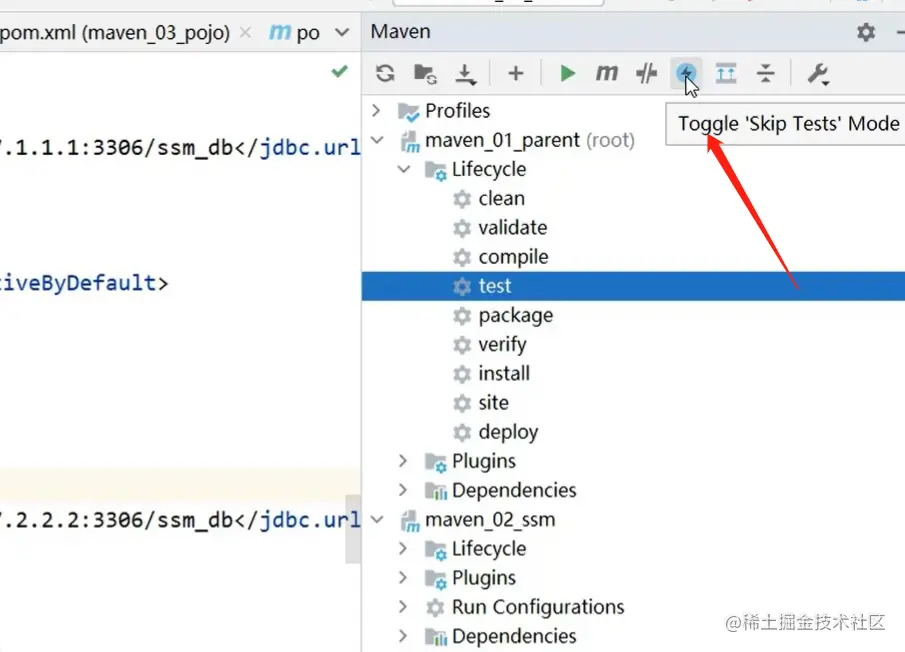The width and height of the screenshot is (905, 652).
Task: Switch to pom.xml (maven_03_pojo) tab
Action: point(115,32)
